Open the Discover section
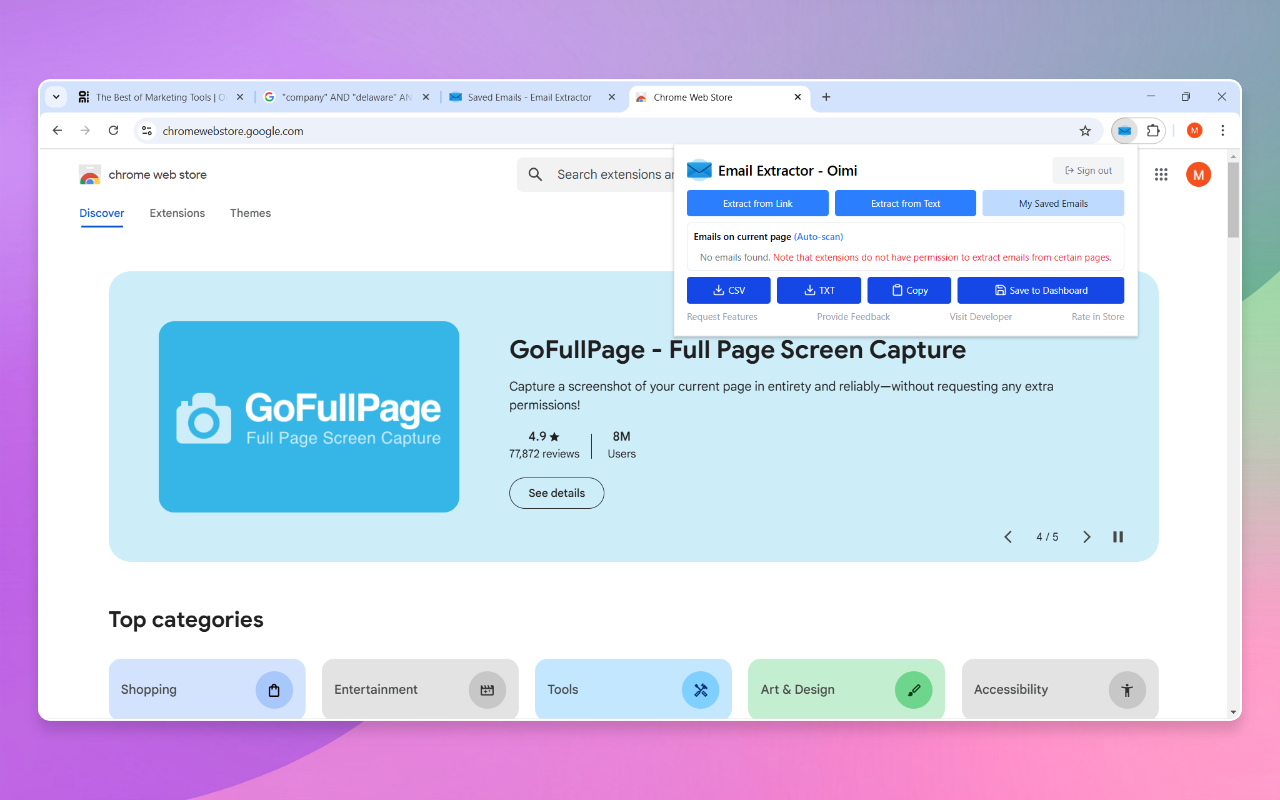1280x800 pixels. pyautogui.click(x=102, y=213)
